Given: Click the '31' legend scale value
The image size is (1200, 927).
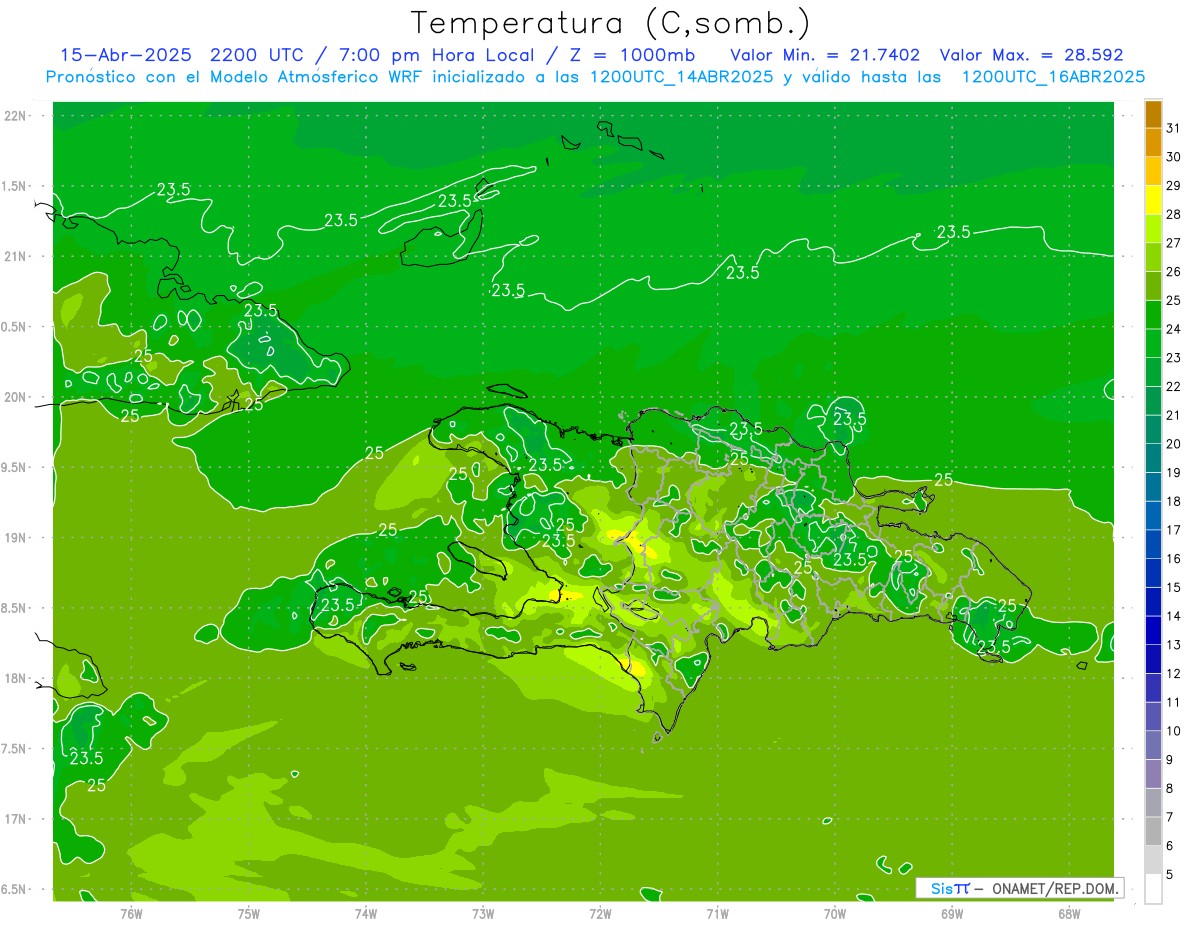Looking at the screenshot, I should (1174, 128).
